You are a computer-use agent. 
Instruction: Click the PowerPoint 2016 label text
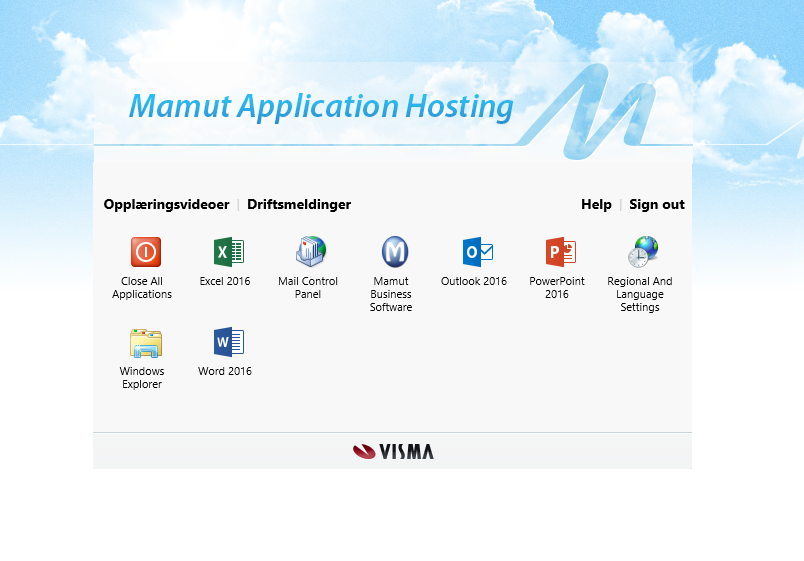[x=557, y=288]
